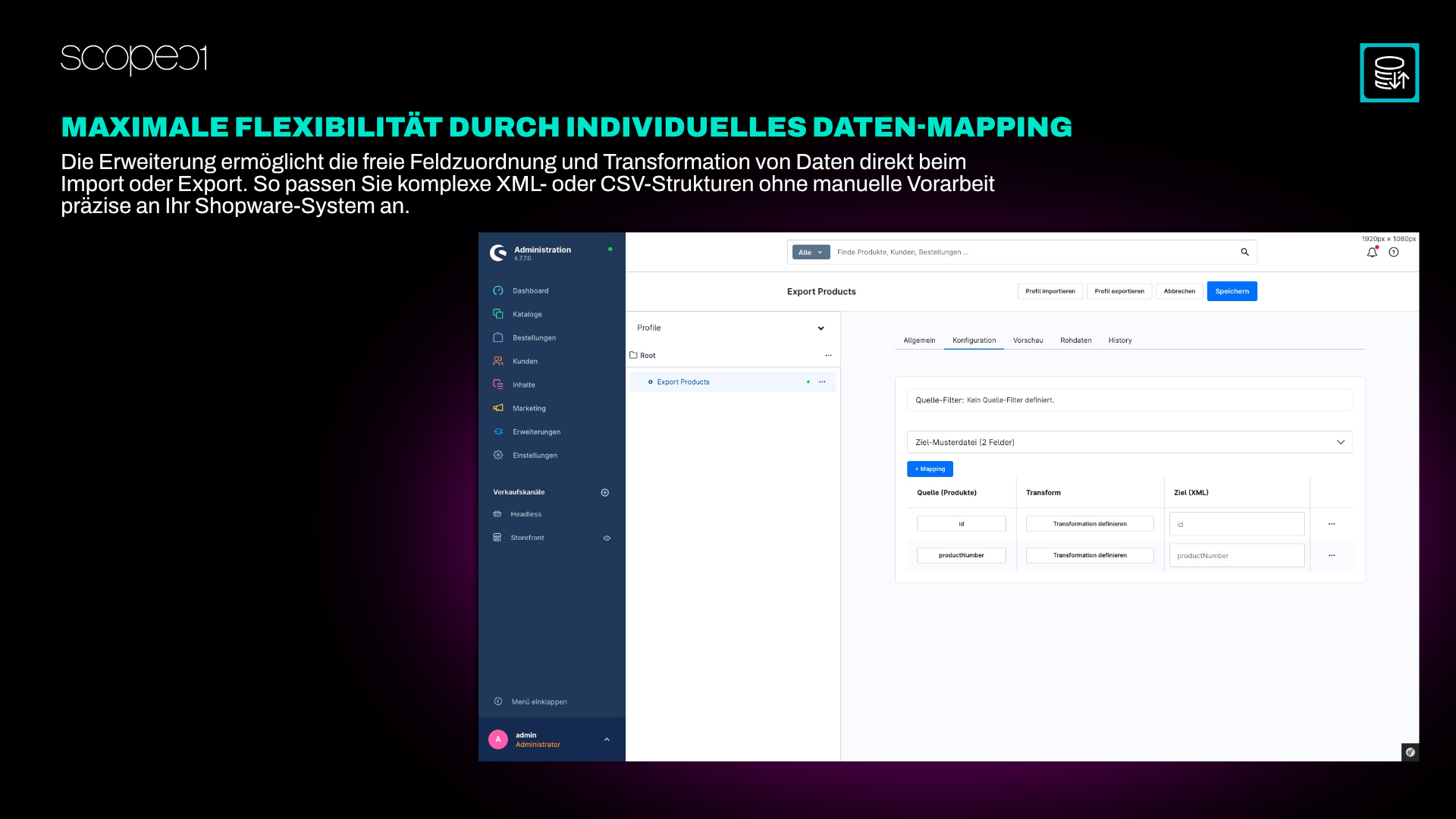Expand the Ziel-Musterdatei dropdown
This screenshot has width=1456, height=819.
click(1129, 442)
